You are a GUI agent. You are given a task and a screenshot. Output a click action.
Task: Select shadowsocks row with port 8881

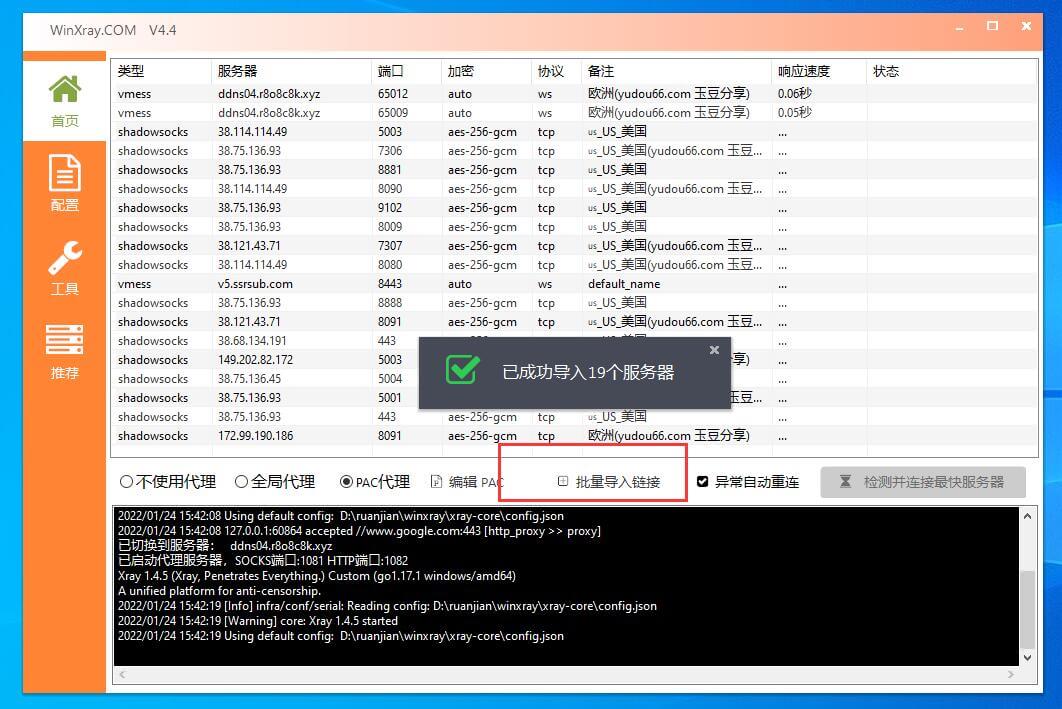click(x=574, y=169)
